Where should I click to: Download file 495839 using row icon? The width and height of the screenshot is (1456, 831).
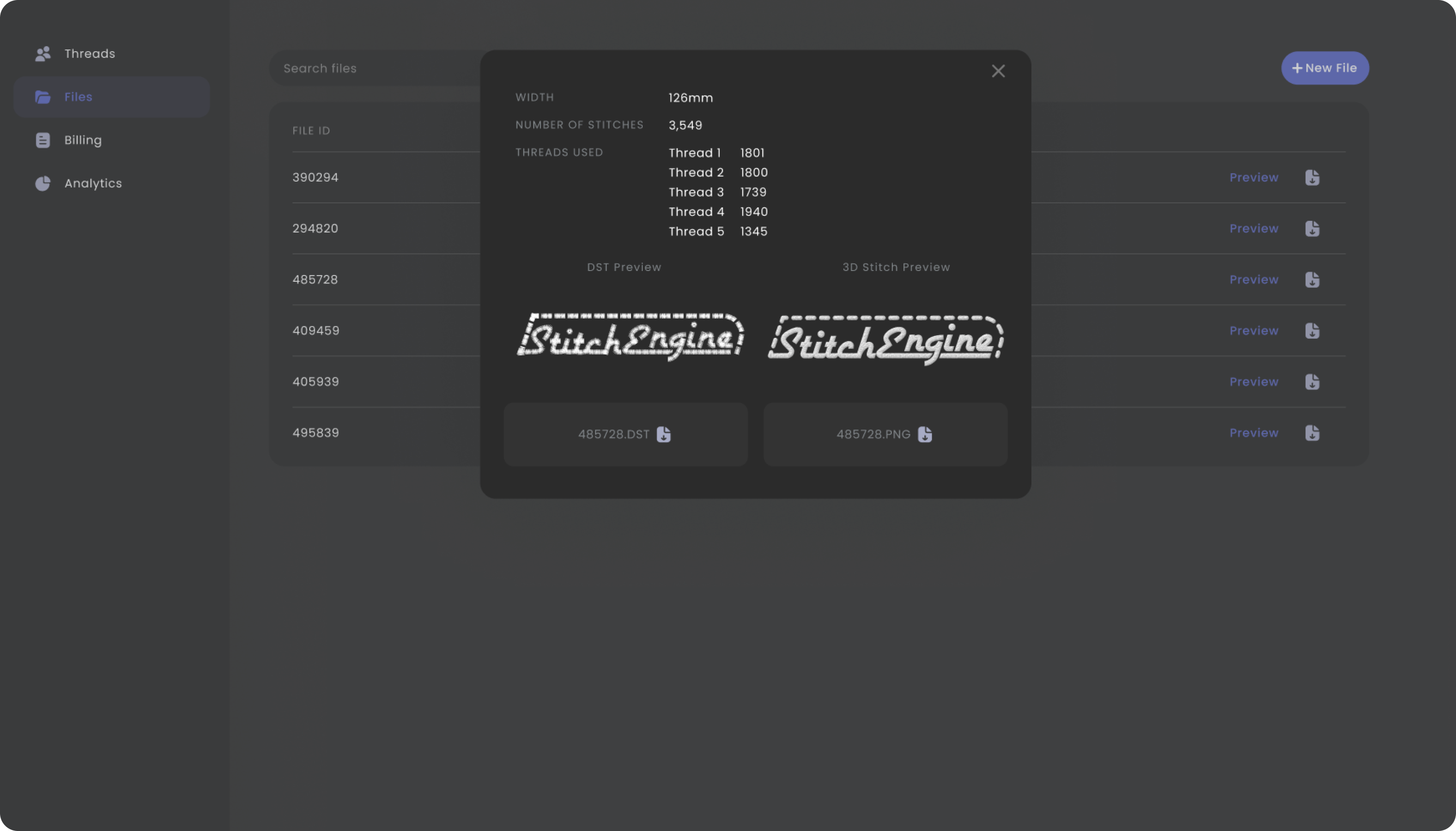click(x=1311, y=433)
